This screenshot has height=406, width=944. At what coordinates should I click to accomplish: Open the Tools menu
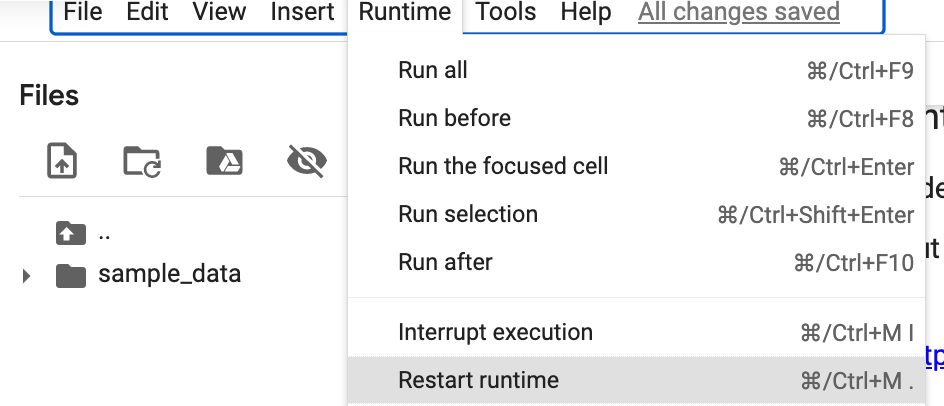[506, 11]
